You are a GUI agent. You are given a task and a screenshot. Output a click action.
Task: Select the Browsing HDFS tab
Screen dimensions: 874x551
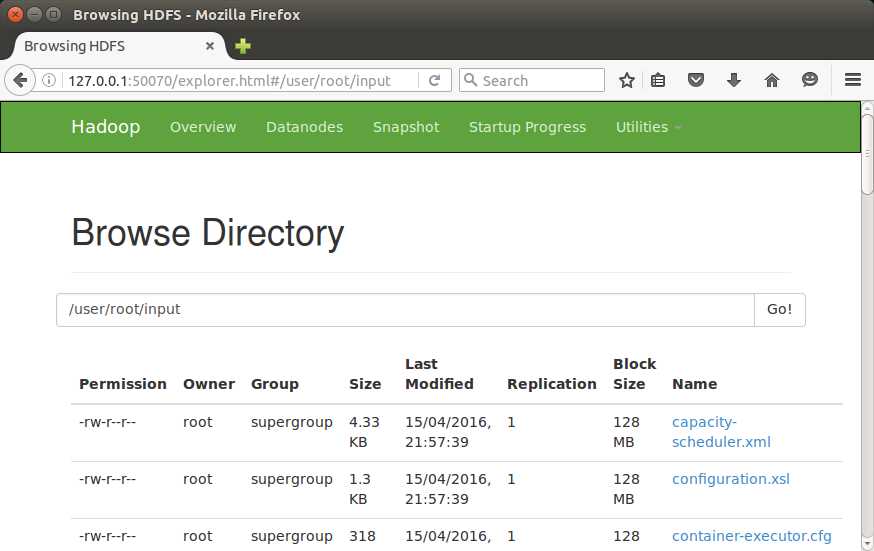click(117, 46)
